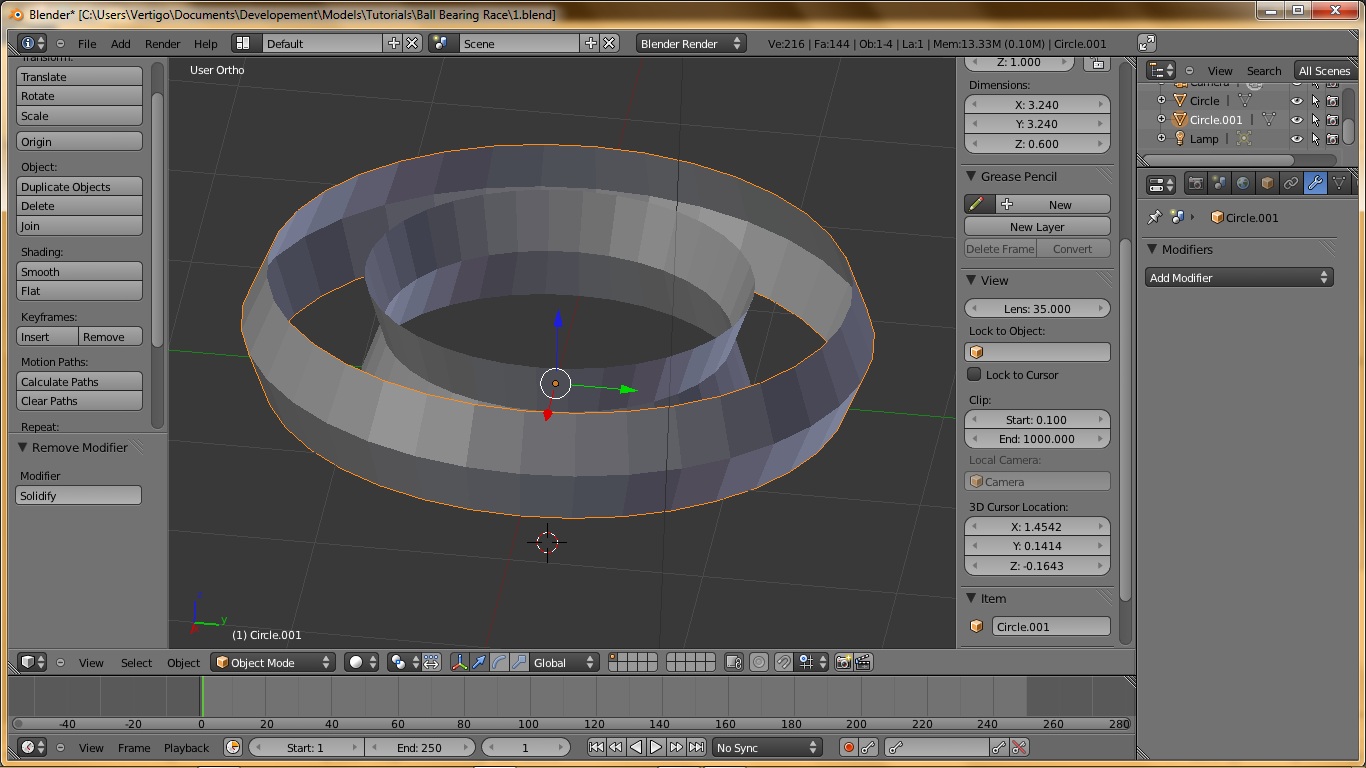Toggle renderability camera for Lamp
This screenshot has width=1366, height=768.
tap(1332, 139)
